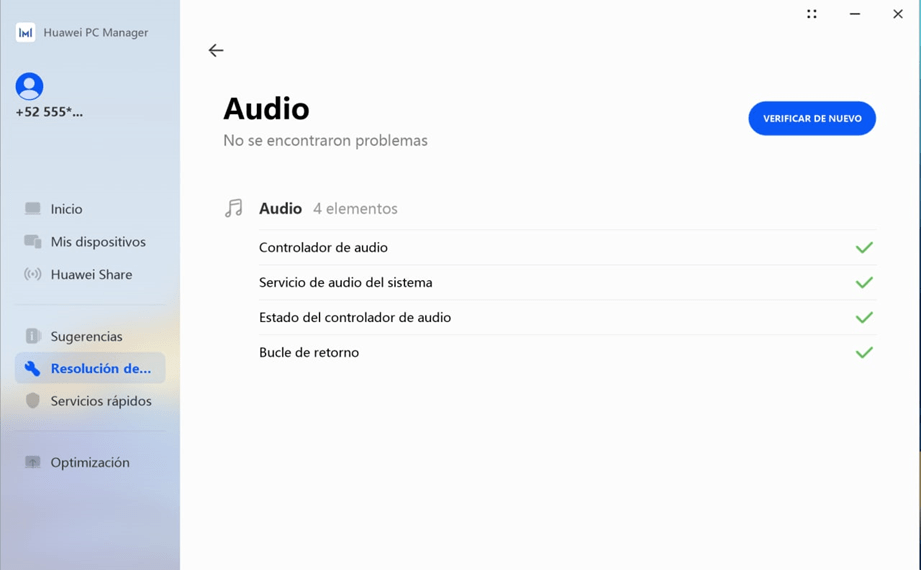Go back with the arrow icon

(216, 51)
